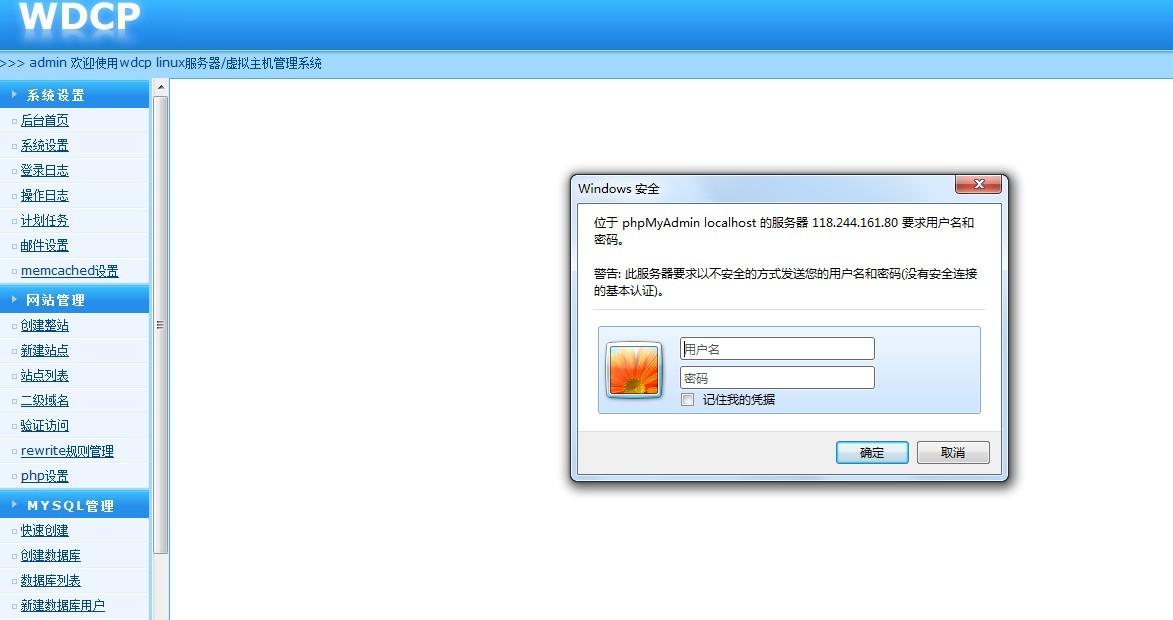Open php设置 in sidebar
Image resolution: width=1173 pixels, height=620 pixels.
click(45, 476)
